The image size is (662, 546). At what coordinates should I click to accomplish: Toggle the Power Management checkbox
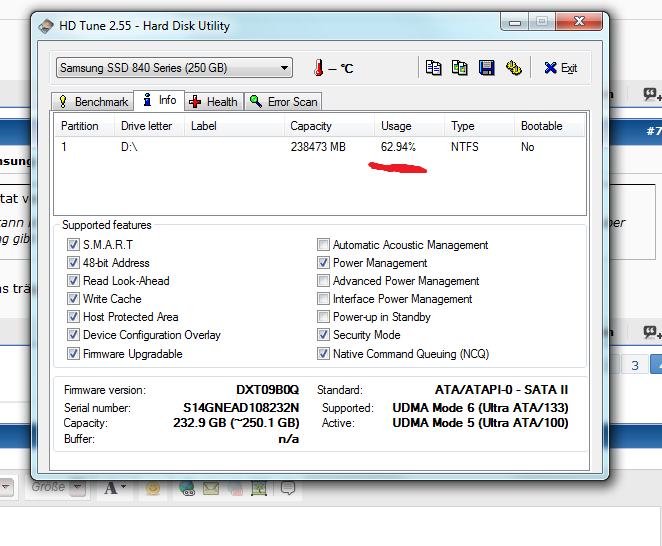pos(323,263)
